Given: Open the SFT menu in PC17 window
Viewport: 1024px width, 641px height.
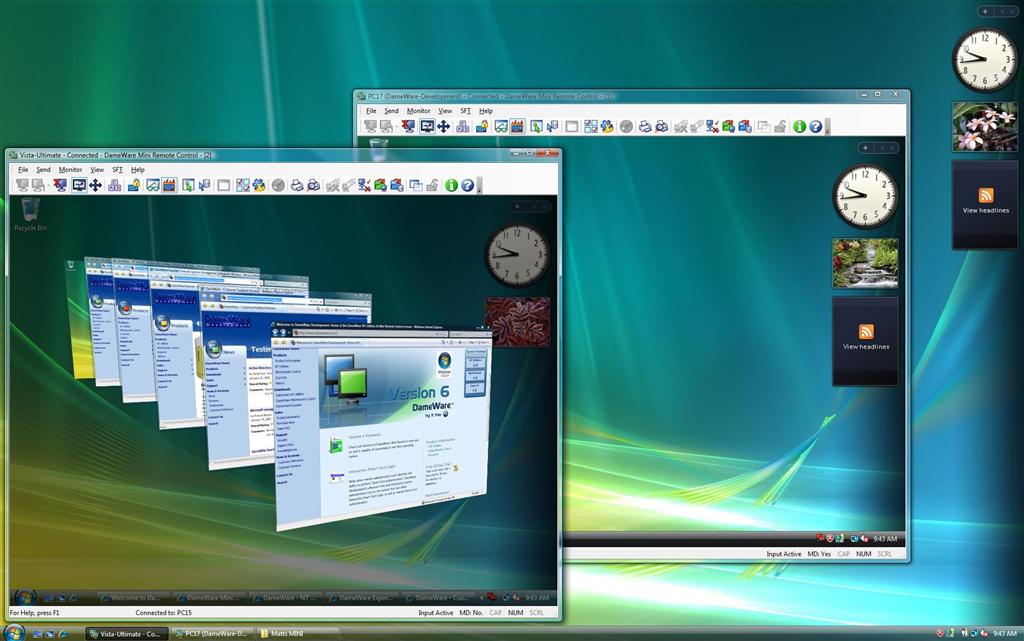Looking at the screenshot, I should [x=465, y=111].
